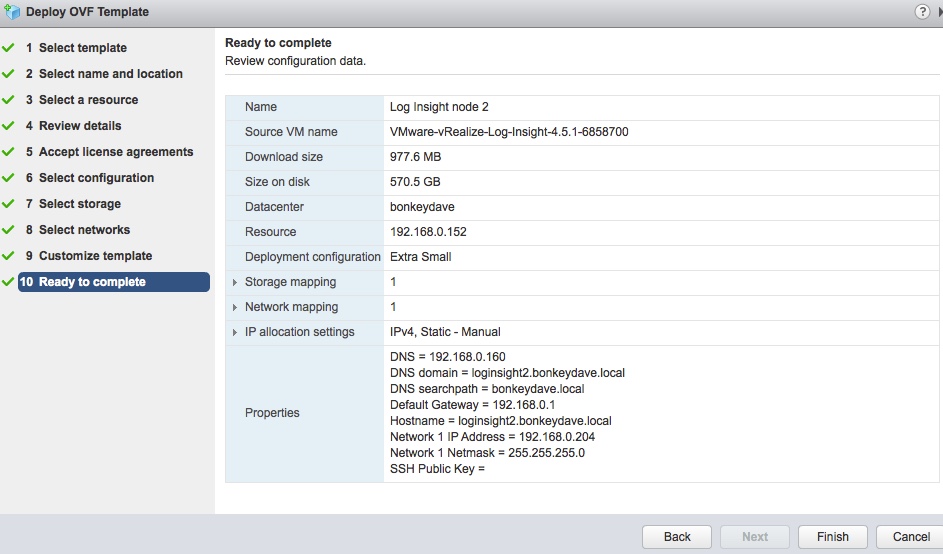Click the Properties row label

pyautogui.click(x=272, y=413)
